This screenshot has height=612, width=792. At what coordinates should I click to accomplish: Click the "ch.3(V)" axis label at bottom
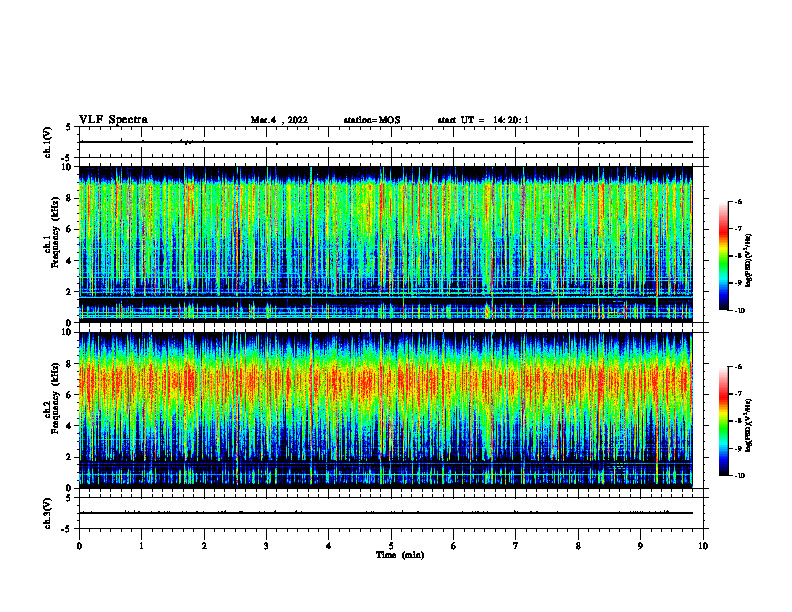click(x=48, y=513)
